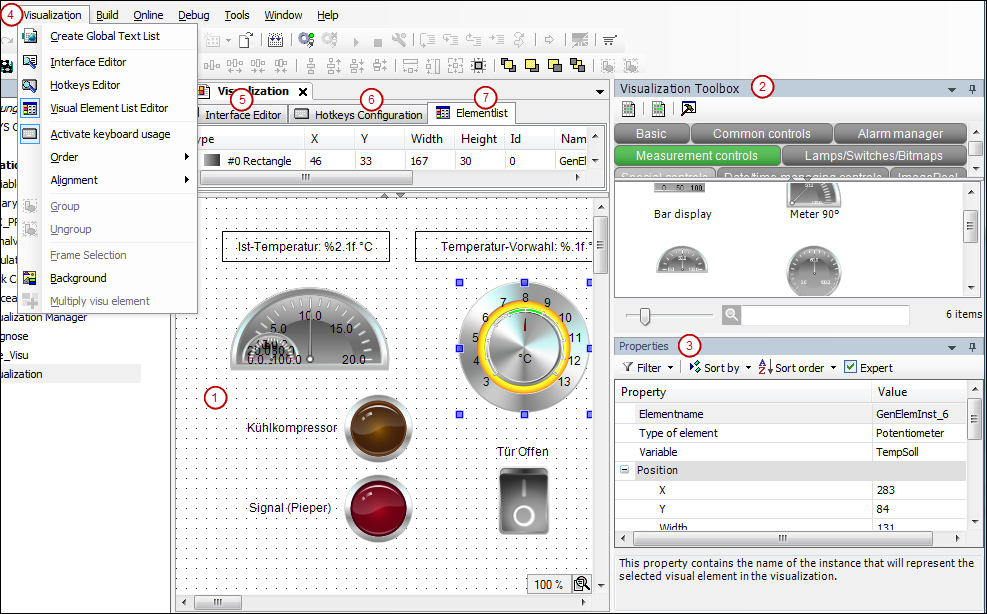Screen dimensions: 987x614
Task: Unpin the Properties panel
Action: (971, 346)
